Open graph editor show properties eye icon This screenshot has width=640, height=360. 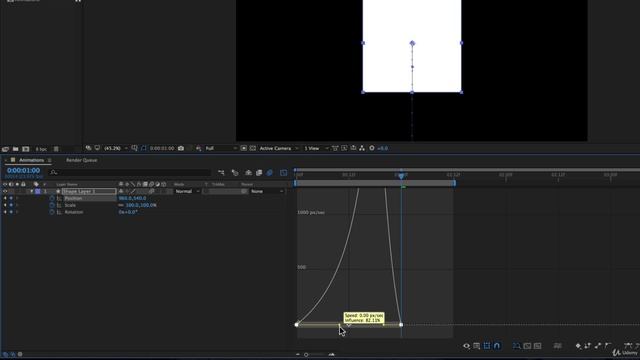pyautogui.click(x=466, y=346)
